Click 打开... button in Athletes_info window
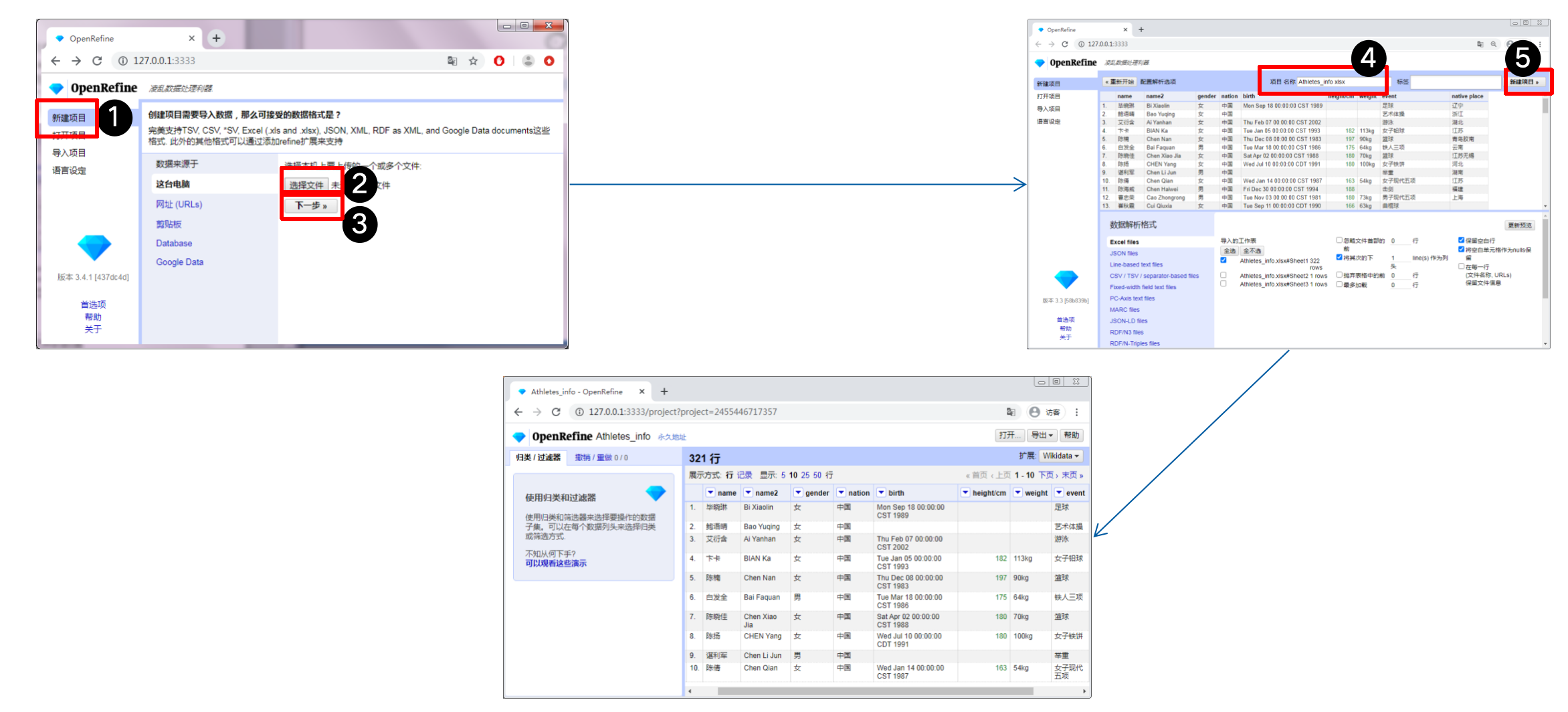 [x=1009, y=436]
